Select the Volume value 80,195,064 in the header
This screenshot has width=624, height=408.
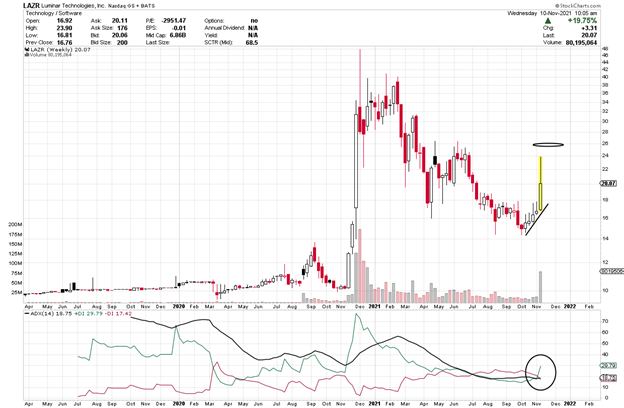point(581,42)
